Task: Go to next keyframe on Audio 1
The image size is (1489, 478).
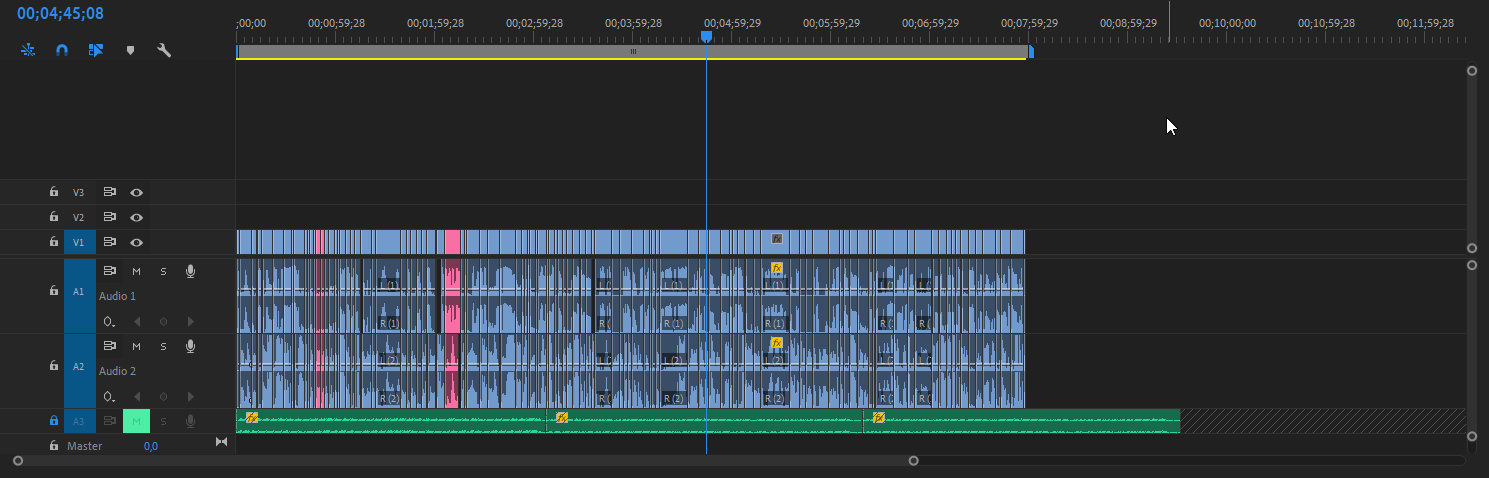Action: [190, 322]
